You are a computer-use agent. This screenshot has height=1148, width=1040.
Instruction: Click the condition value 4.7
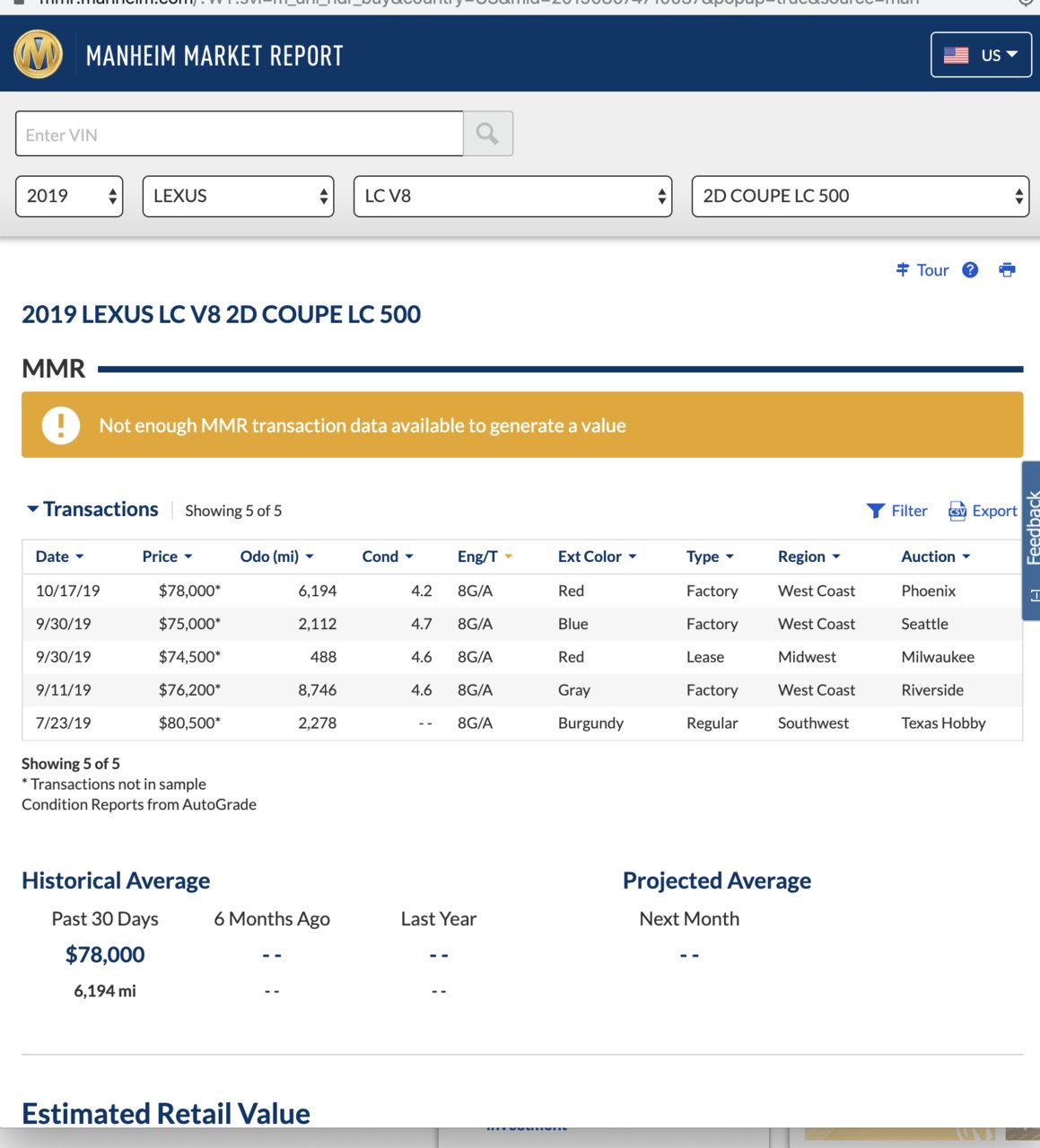tap(421, 624)
